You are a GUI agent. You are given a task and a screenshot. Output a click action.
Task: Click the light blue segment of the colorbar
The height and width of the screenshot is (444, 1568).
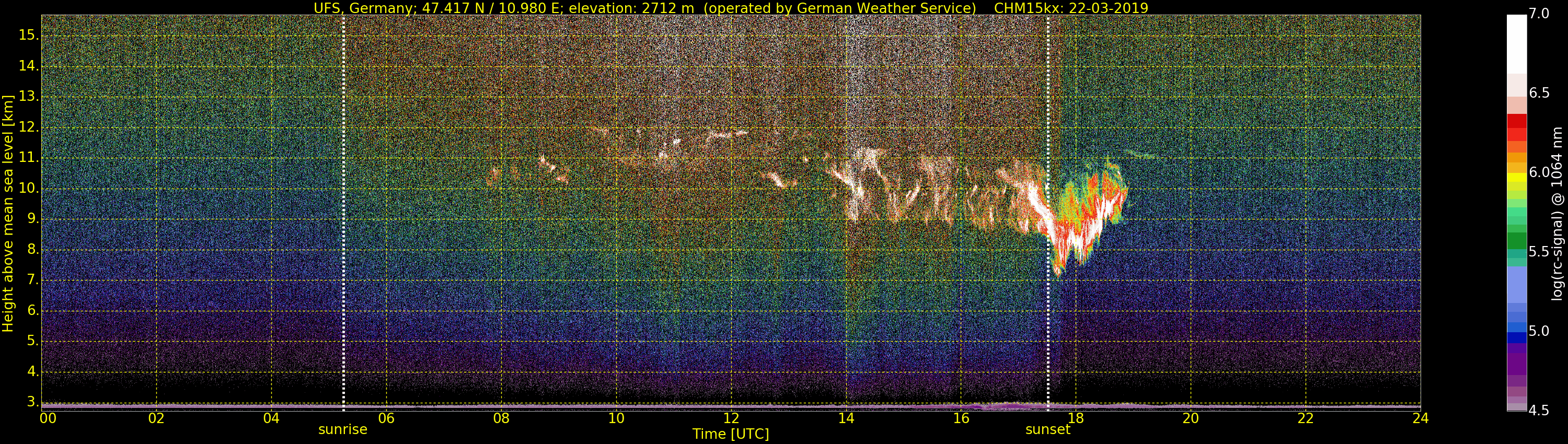[x=1516, y=285]
